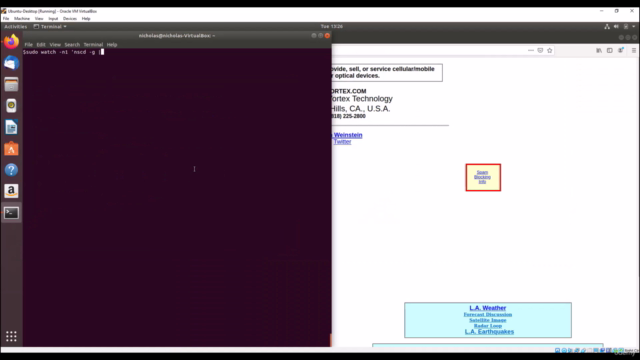
Task: Open VirtualBox File menu
Action: 6,18
